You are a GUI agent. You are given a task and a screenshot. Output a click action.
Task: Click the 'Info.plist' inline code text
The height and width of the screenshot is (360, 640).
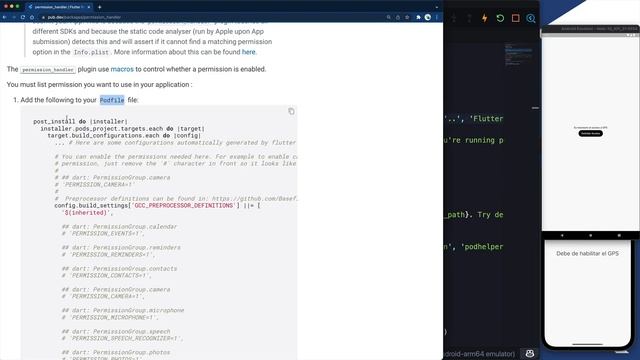coord(91,52)
